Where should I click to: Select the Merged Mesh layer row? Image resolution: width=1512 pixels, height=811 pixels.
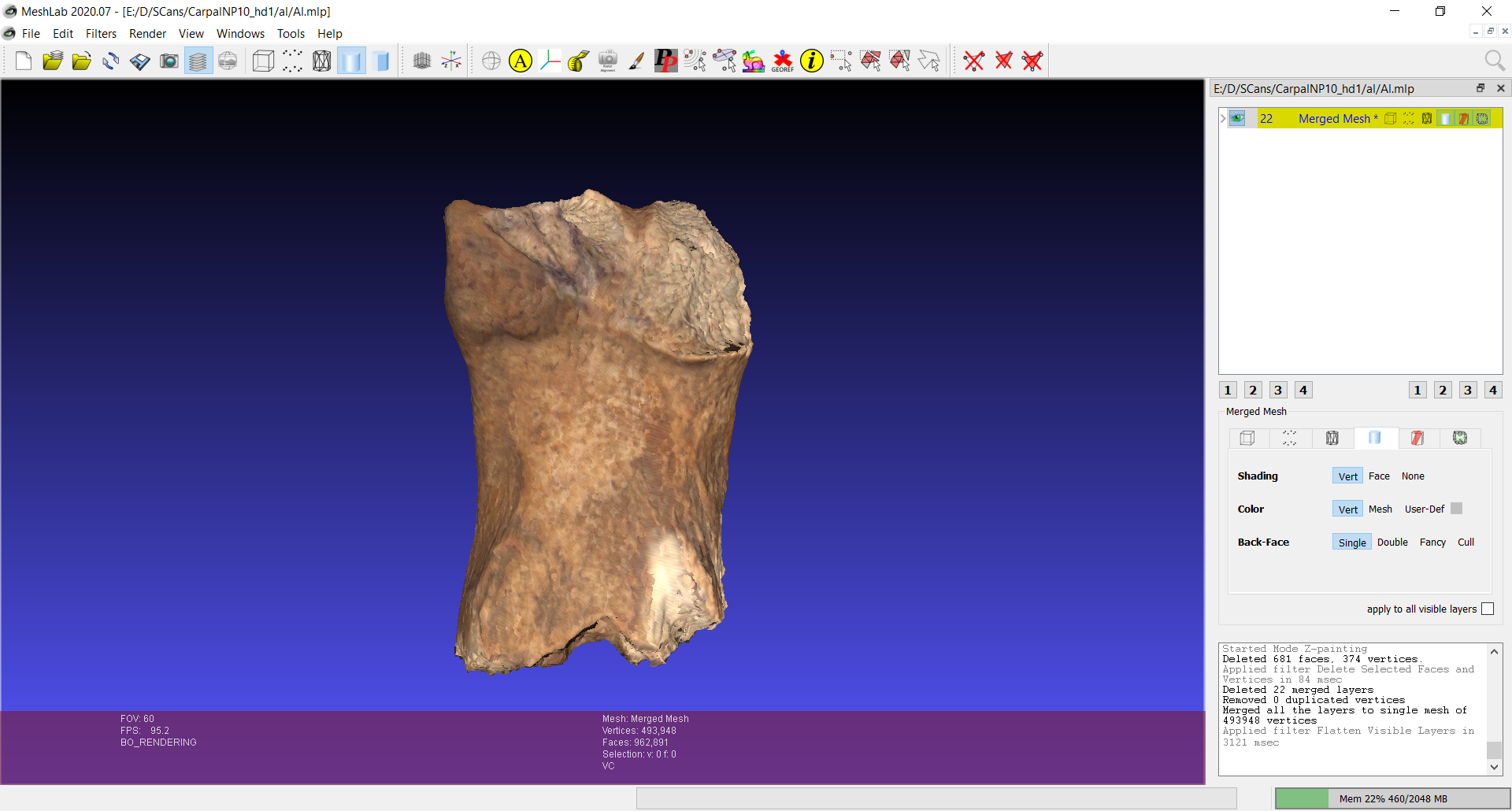point(1360,119)
